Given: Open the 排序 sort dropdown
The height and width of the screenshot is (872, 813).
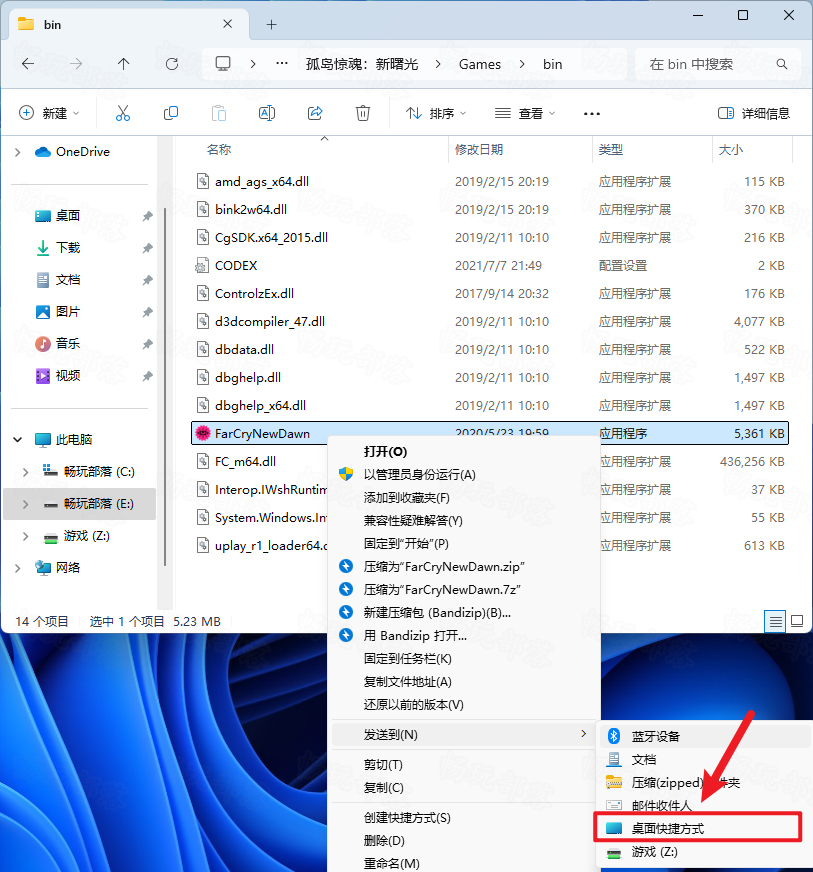Looking at the screenshot, I should (x=436, y=113).
